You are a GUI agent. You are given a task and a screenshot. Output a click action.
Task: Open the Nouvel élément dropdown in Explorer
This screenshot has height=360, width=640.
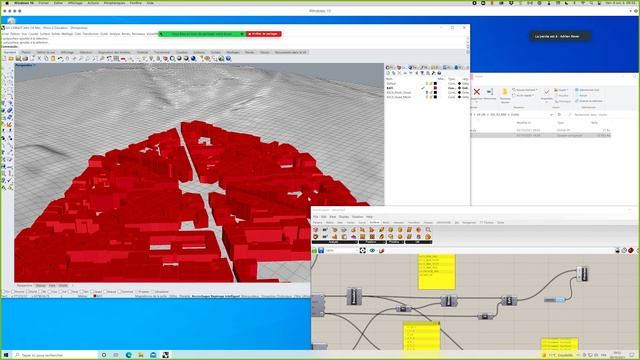525,90
